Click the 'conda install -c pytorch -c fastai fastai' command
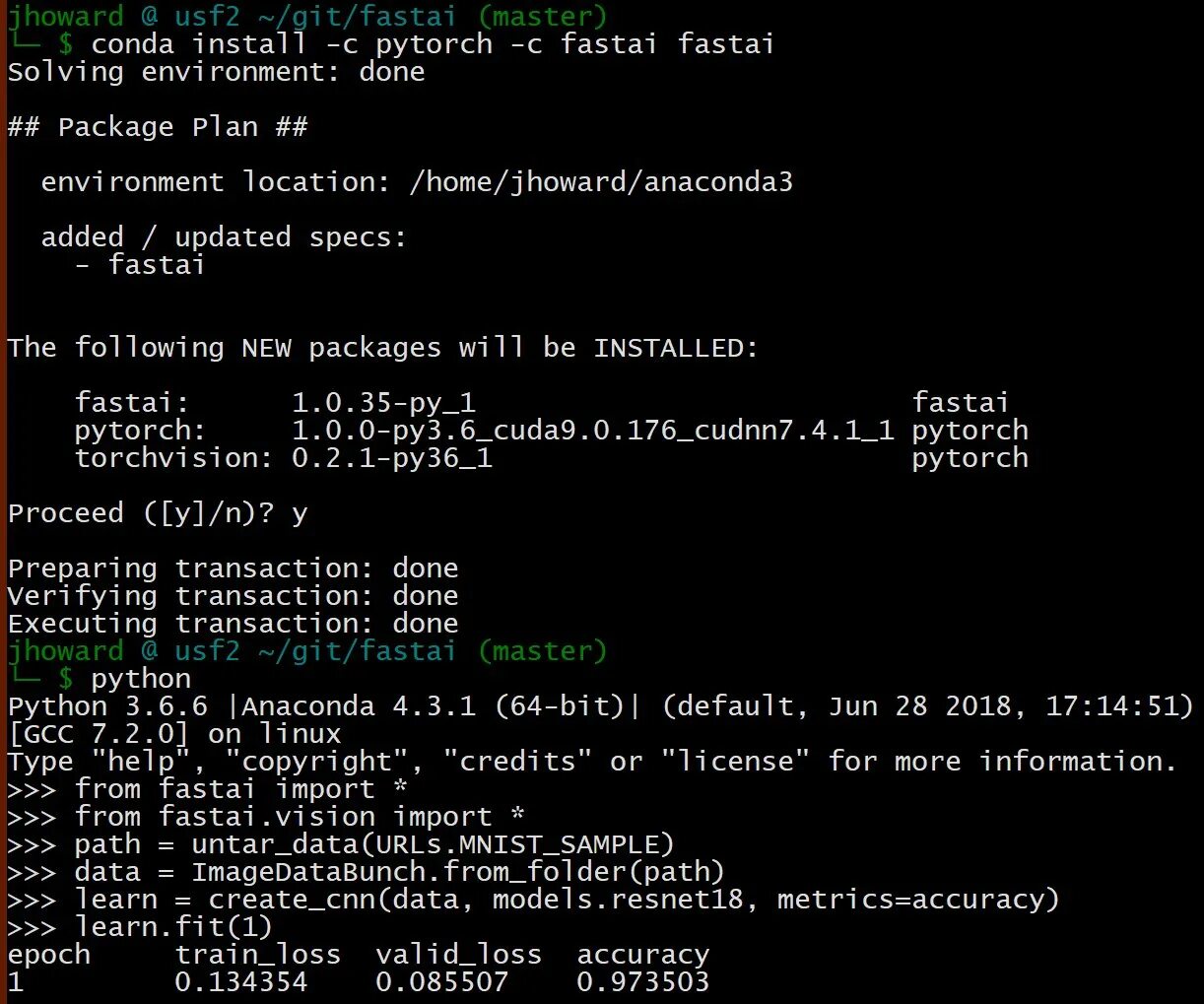1204x1004 pixels. [433, 44]
